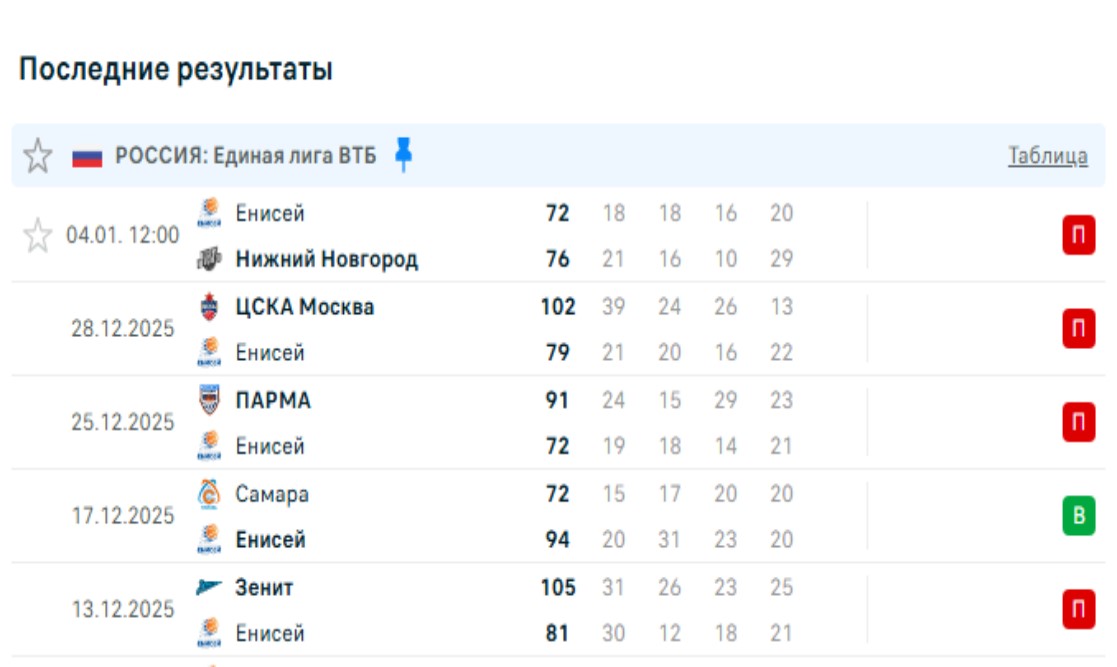Click the Енисей logo in 04.01 match
Screen dimensions: 1117x667
pyautogui.click(x=209, y=213)
